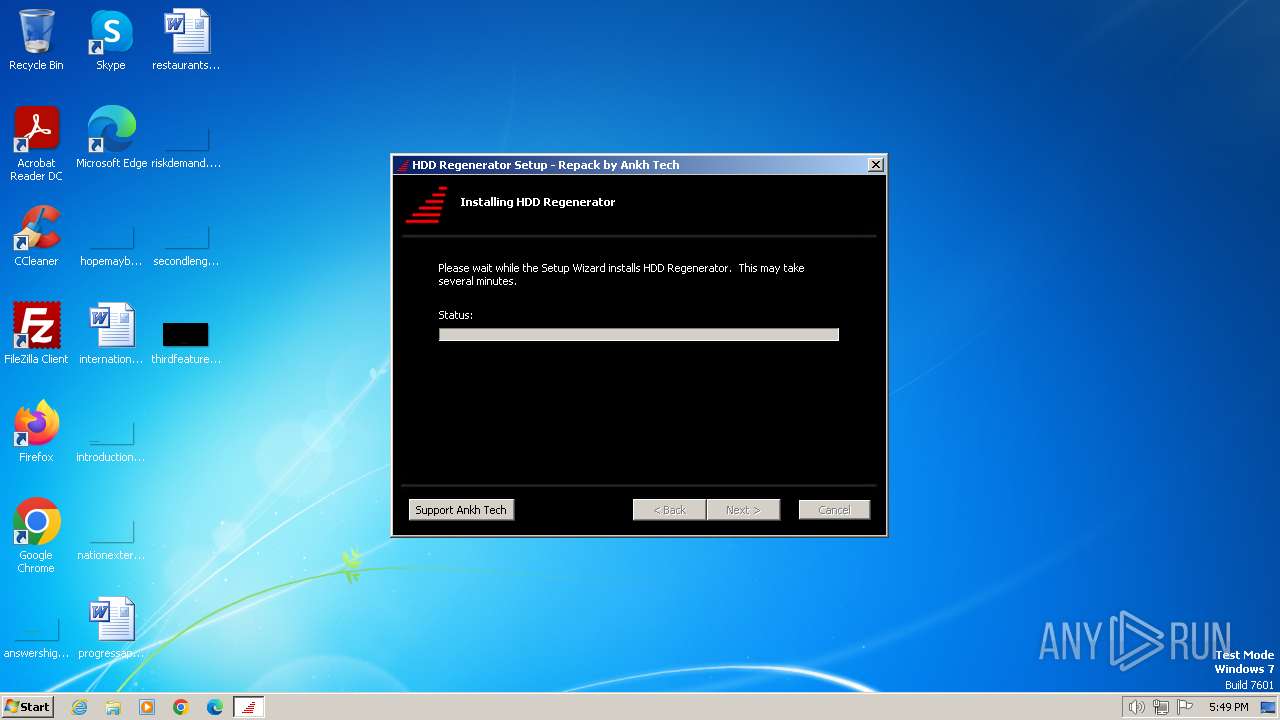
Task: Click the Edge taskbar icon
Action: pyautogui.click(x=215, y=707)
